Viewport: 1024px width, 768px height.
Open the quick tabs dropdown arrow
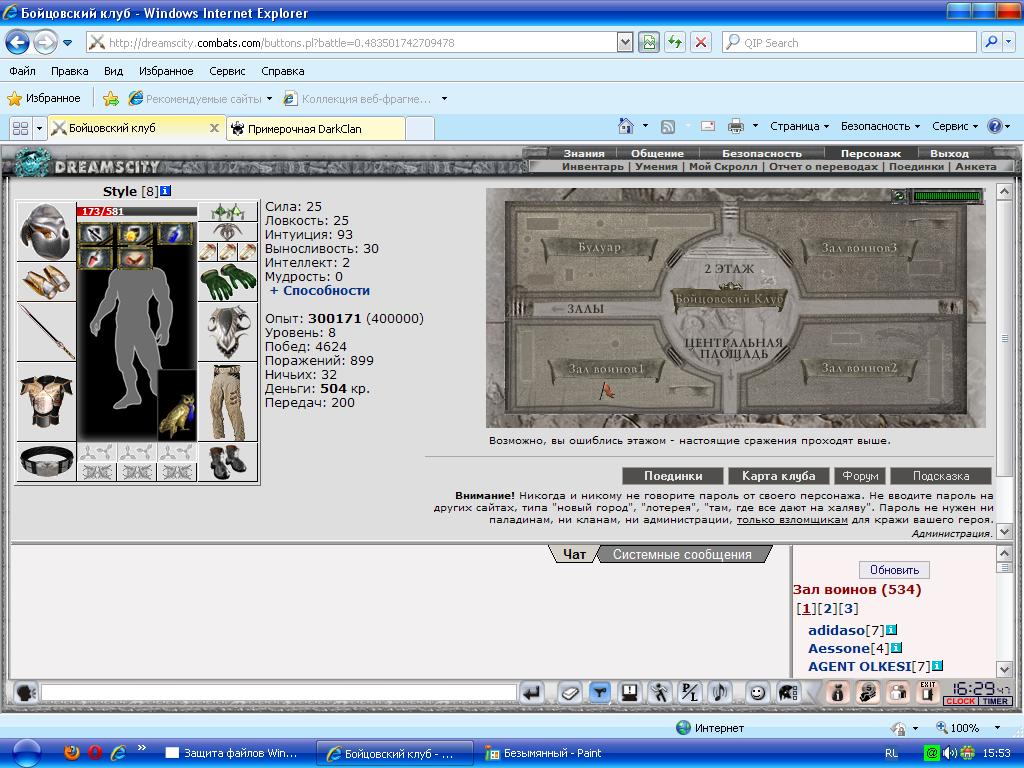(x=39, y=128)
